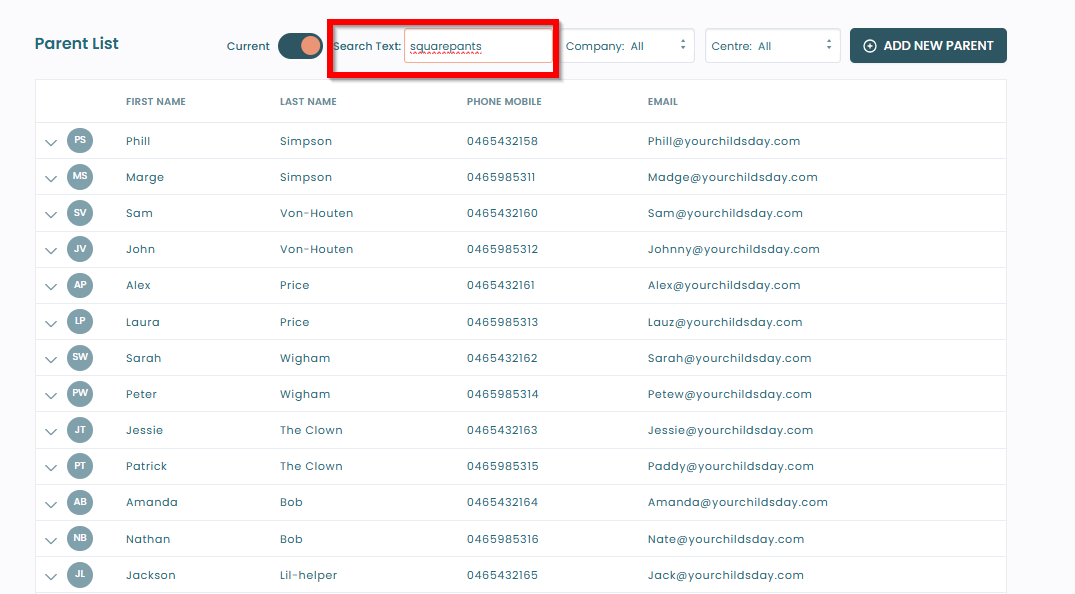Expand Sam Von-Houten's row chevron

point(51,215)
